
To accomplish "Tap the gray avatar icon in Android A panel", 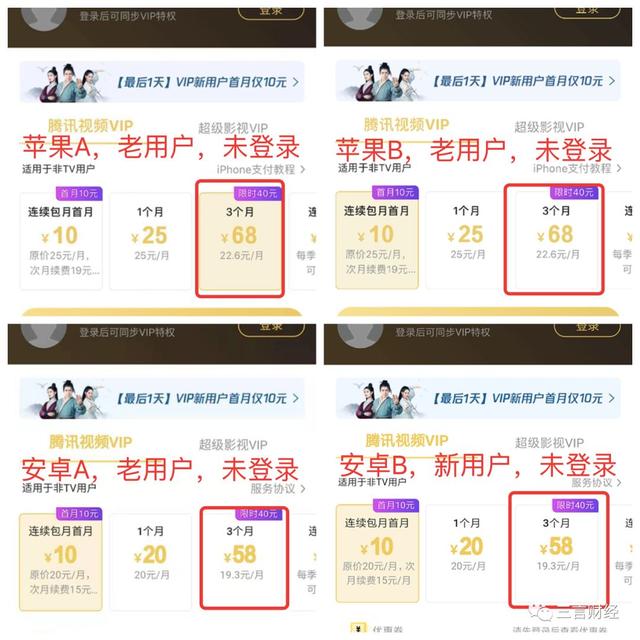I will pos(44,335).
